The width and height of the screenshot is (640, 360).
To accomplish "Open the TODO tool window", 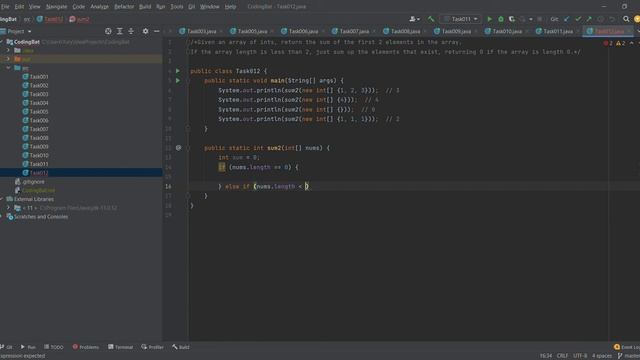I will coord(53,347).
